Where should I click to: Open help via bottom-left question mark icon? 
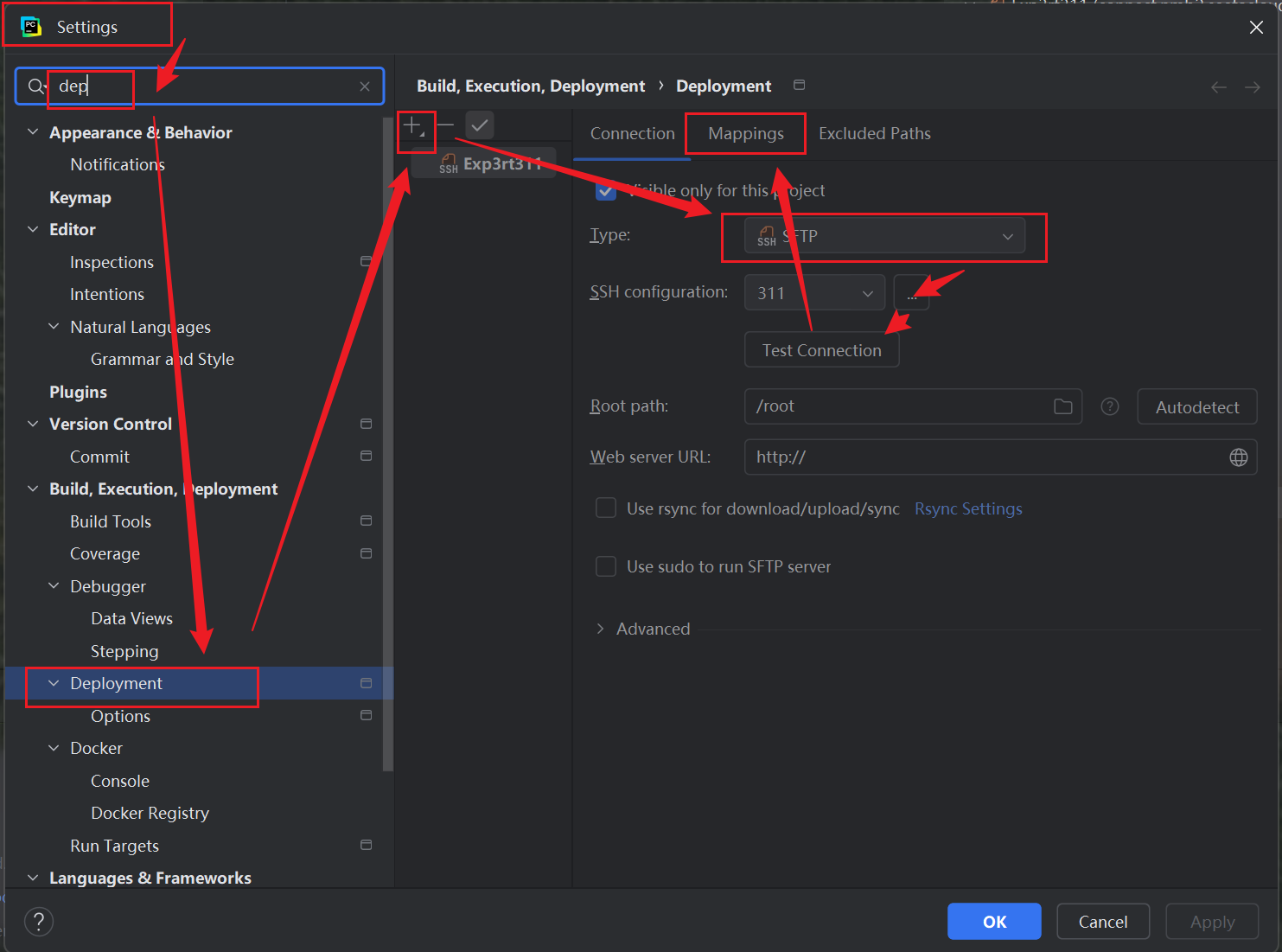click(x=38, y=921)
